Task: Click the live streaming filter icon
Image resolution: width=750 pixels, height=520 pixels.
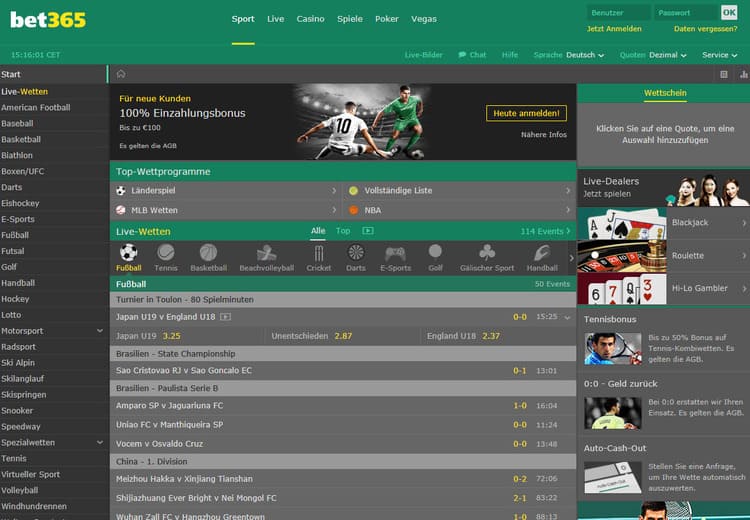Action: (368, 231)
